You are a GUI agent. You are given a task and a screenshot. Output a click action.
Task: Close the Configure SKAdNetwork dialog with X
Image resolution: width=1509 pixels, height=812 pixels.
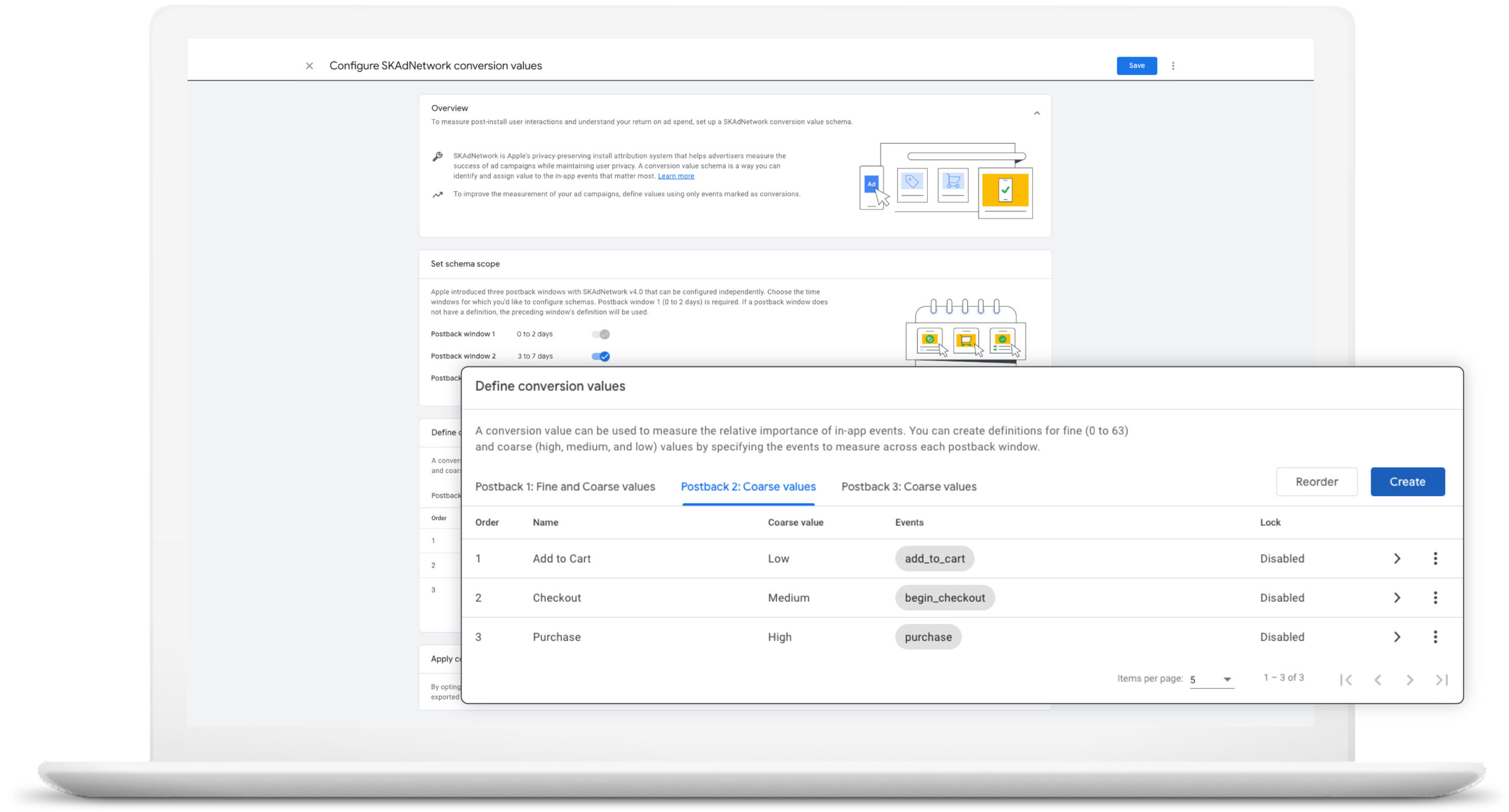(x=309, y=66)
